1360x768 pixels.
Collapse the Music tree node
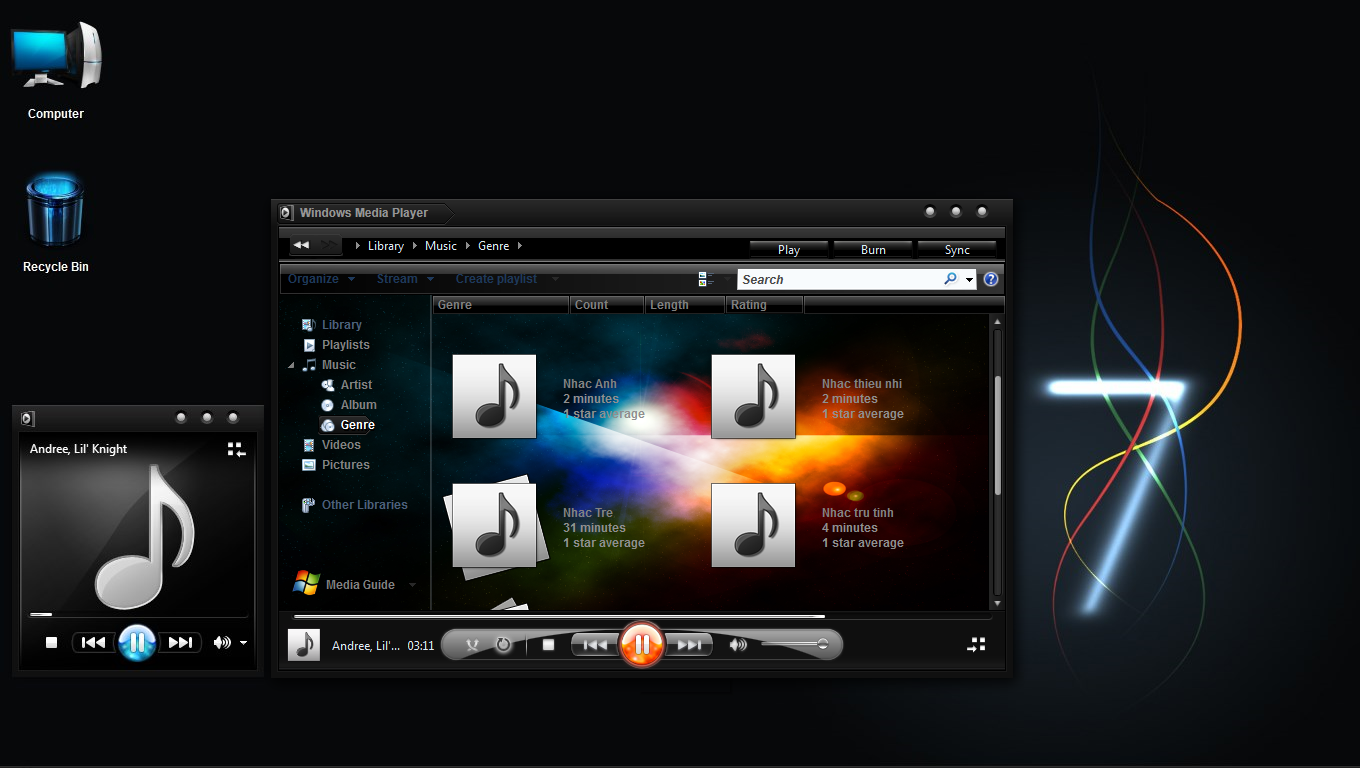(291, 366)
